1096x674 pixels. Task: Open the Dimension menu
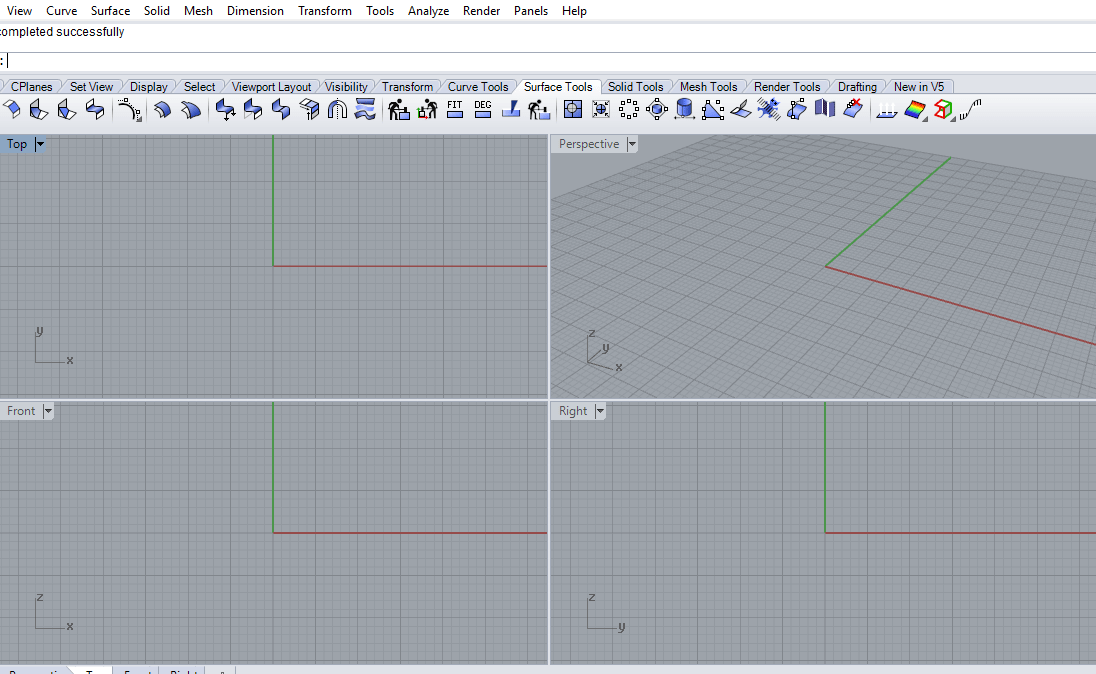pyautogui.click(x=255, y=10)
